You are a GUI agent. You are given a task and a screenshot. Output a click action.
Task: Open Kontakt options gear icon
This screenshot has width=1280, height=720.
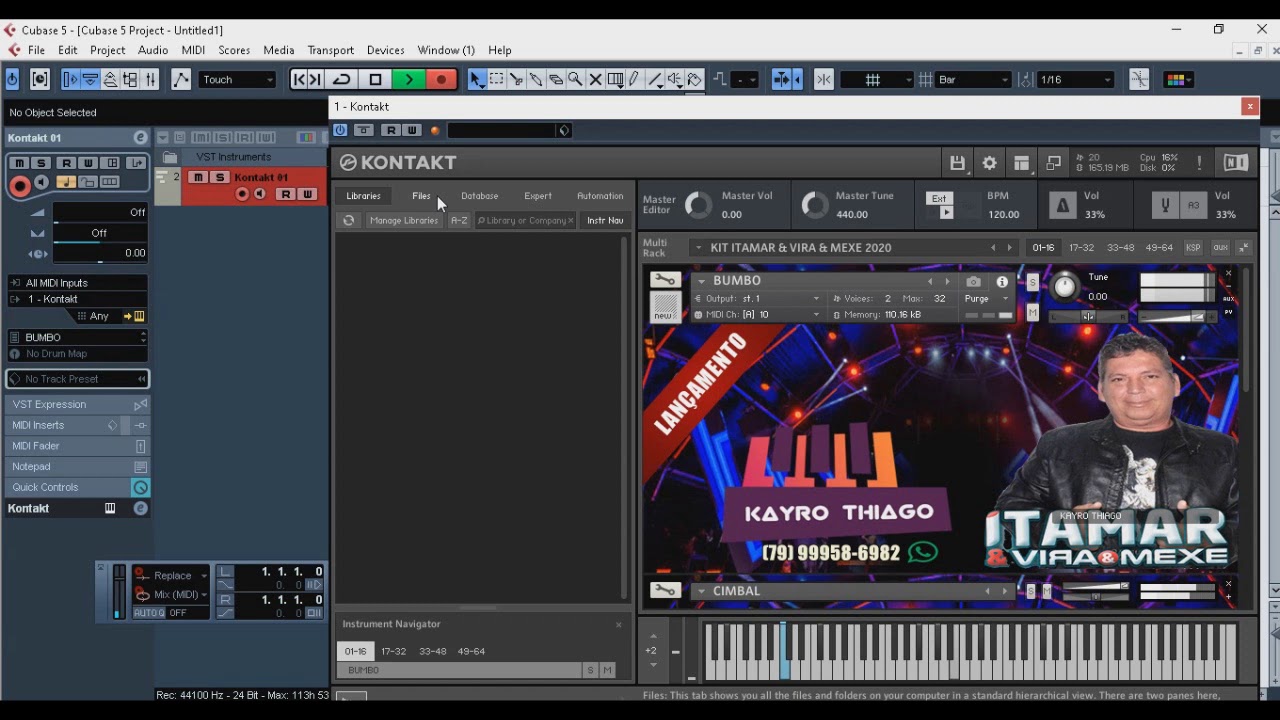click(x=989, y=163)
